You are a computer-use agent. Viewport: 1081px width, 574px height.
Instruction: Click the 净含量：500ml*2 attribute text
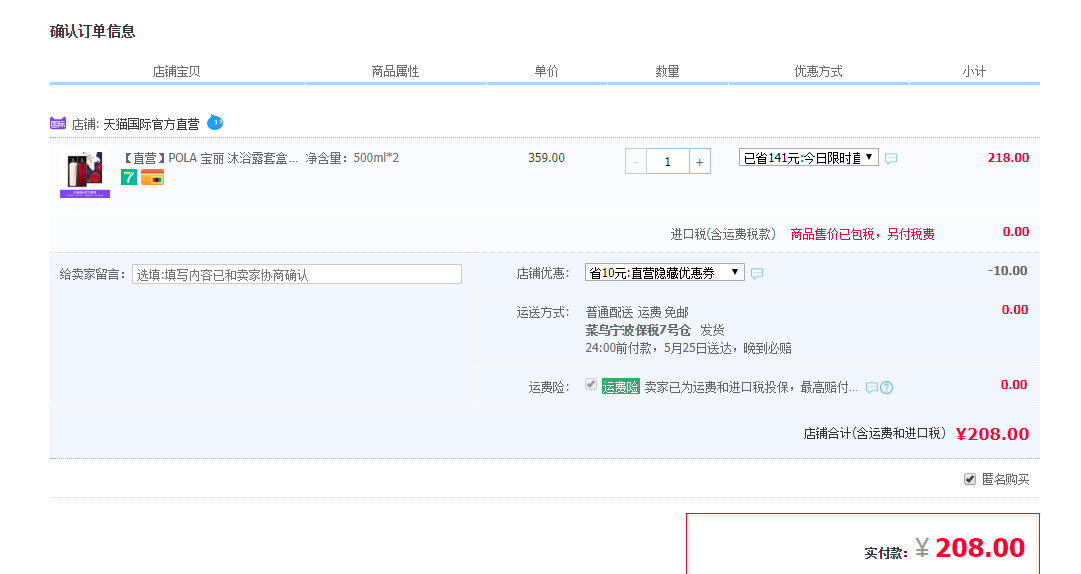[352, 158]
